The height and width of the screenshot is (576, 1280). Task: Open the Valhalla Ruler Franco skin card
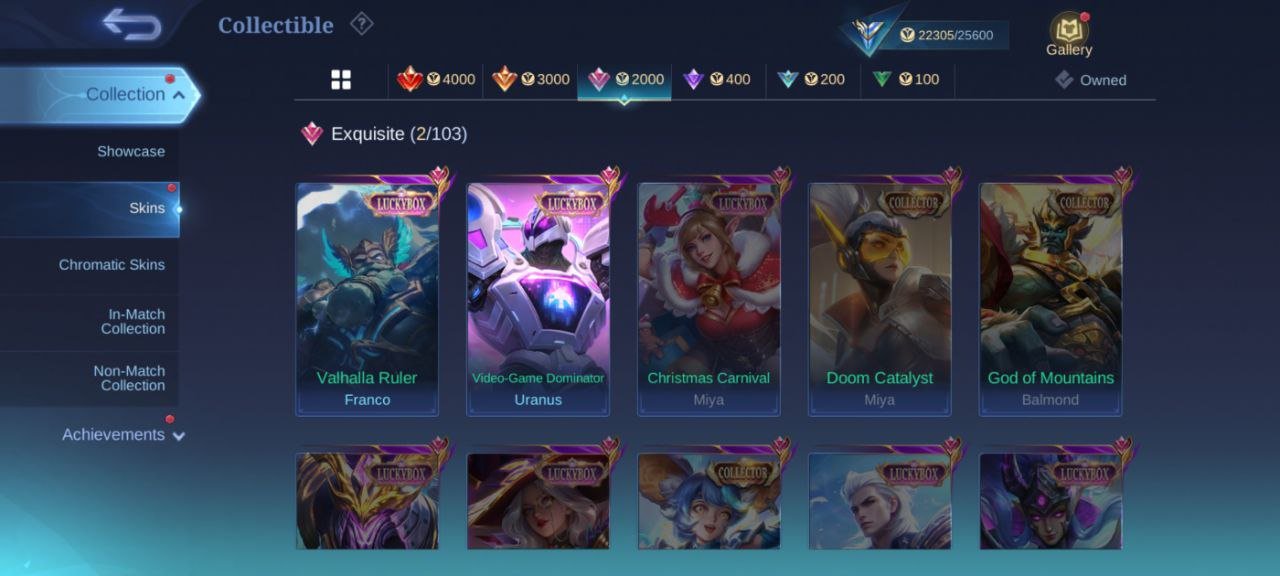367,299
